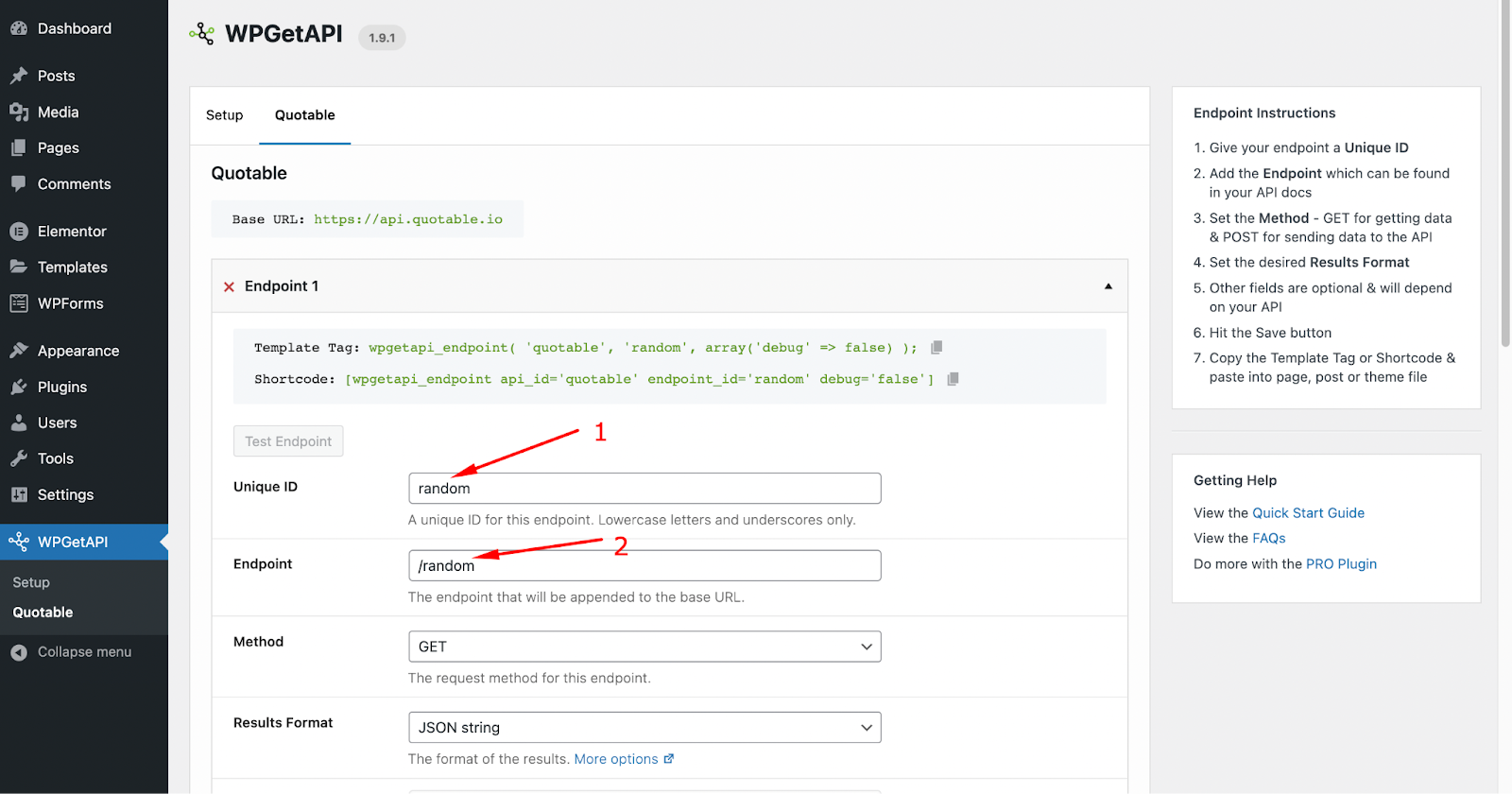Copy the Template Tag code icon
Viewport: 1512px width, 794px height.
[936, 347]
